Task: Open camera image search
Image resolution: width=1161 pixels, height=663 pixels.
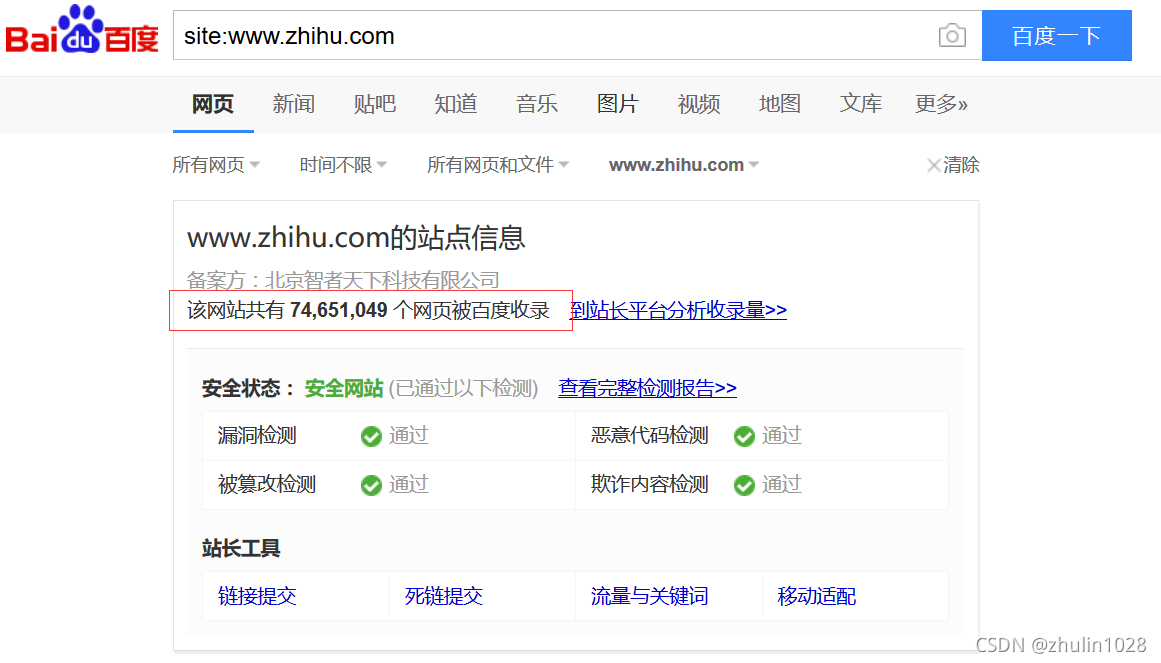Action: tap(952, 36)
